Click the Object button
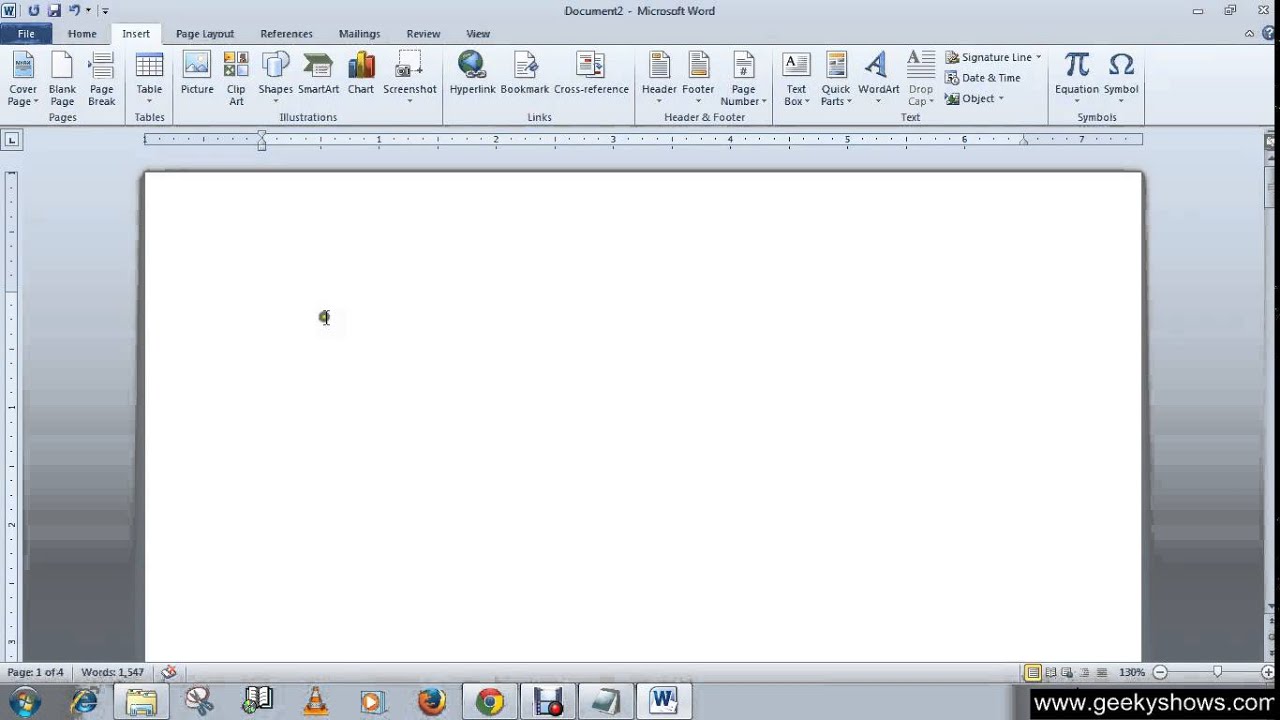This screenshot has height=720, width=1280. [970, 98]
